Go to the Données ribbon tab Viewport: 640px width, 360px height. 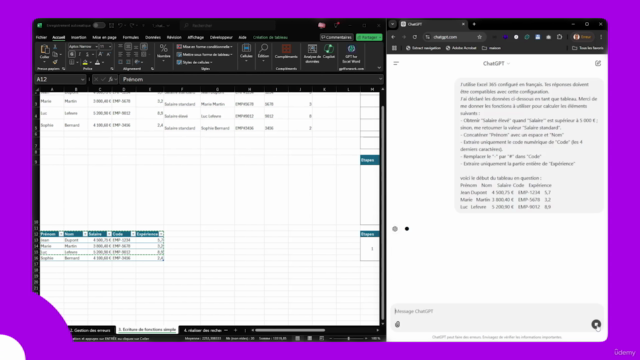pos(153,37)
